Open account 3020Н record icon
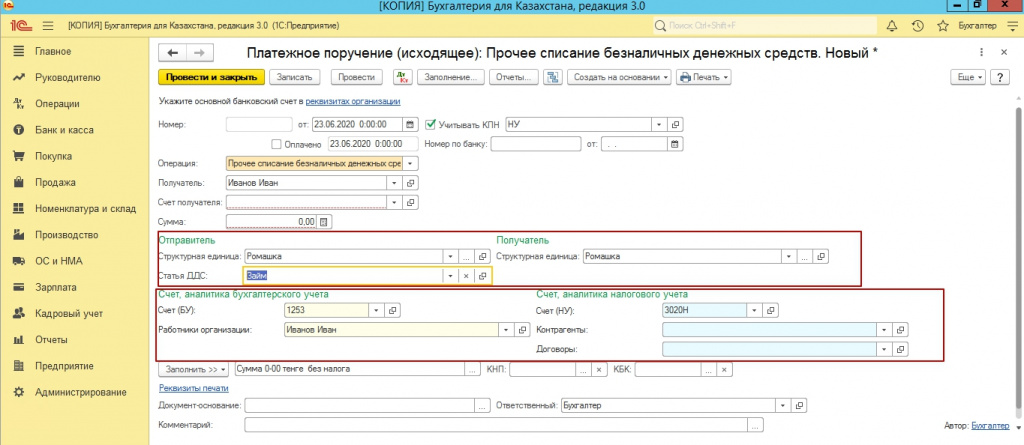Viewport: 1024px width, 445px height. pyautogui.click(x=770, y=310)
